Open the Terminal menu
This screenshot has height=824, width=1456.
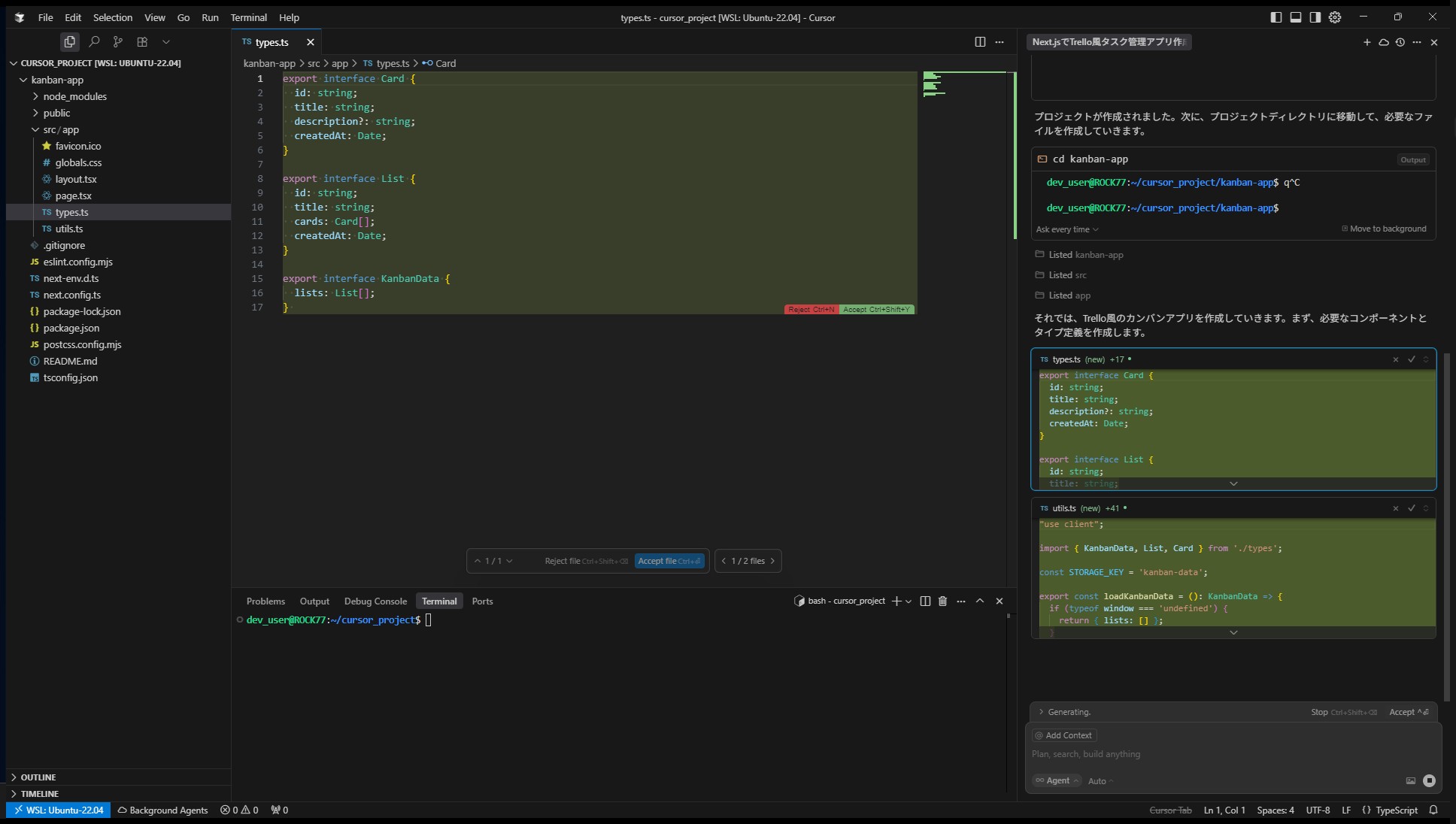pyautogui.click(x=248, y=17)
